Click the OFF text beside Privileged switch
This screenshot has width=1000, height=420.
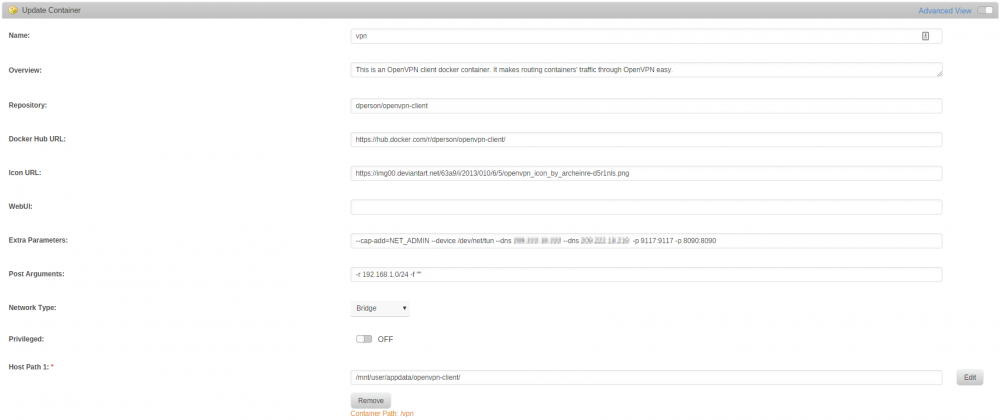pyautogui.click(x=385, y=339)
